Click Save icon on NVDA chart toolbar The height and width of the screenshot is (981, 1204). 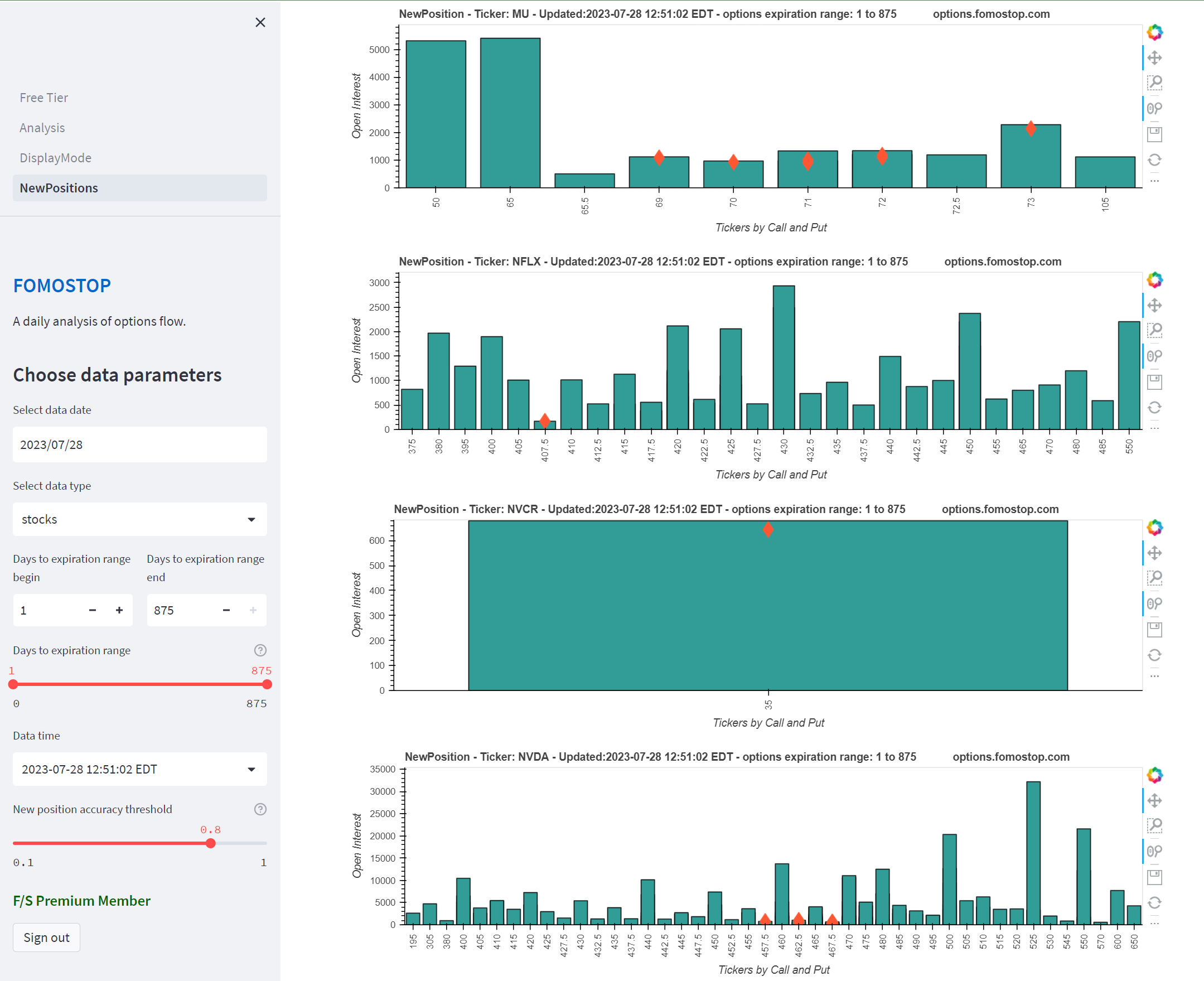[x=1154, y=877]
